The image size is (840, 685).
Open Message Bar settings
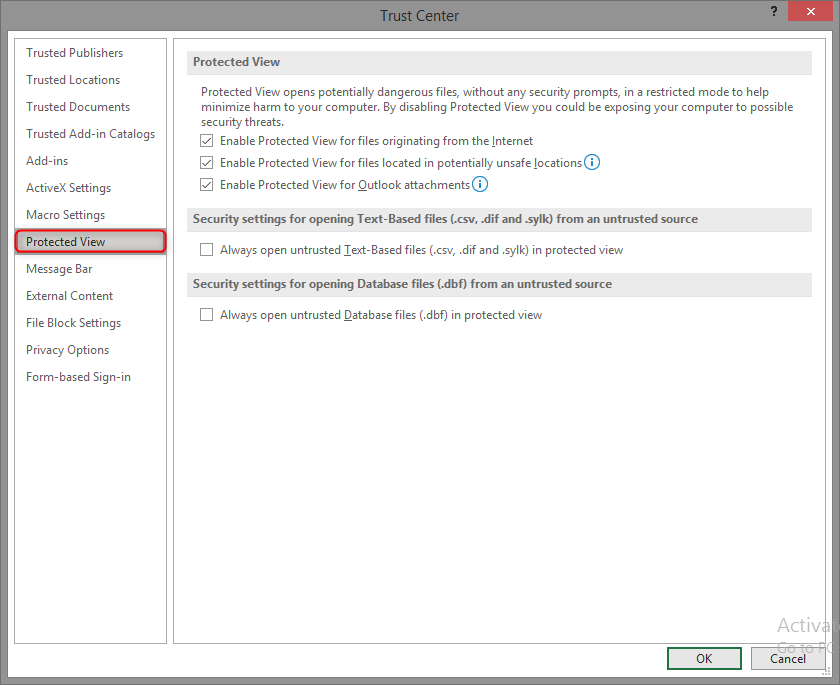[x=59, y=269]
